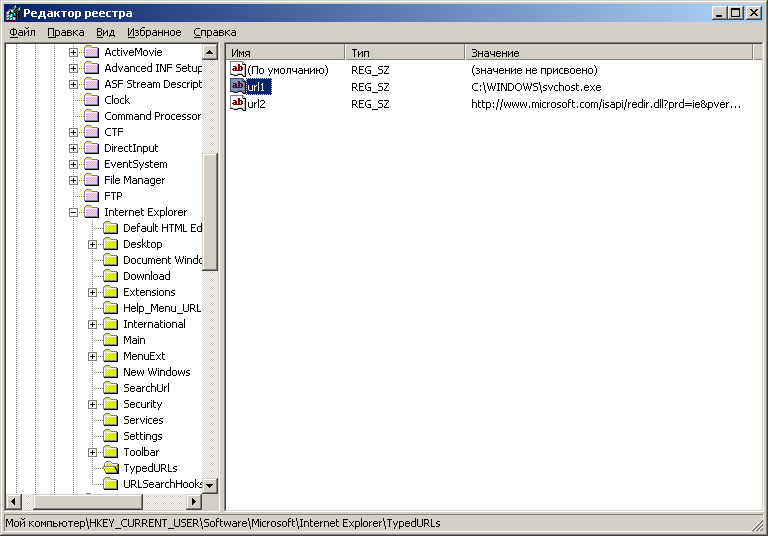Image resolution: width=768 pixels, height=536 pixels.
Task: Click the tree's vertical scrollbar thumb
Action: click(210, 212)
